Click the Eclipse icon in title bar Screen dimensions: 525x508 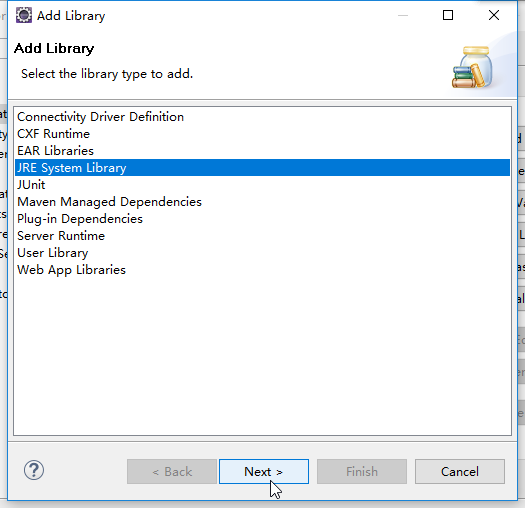click(x=24, y=15)
